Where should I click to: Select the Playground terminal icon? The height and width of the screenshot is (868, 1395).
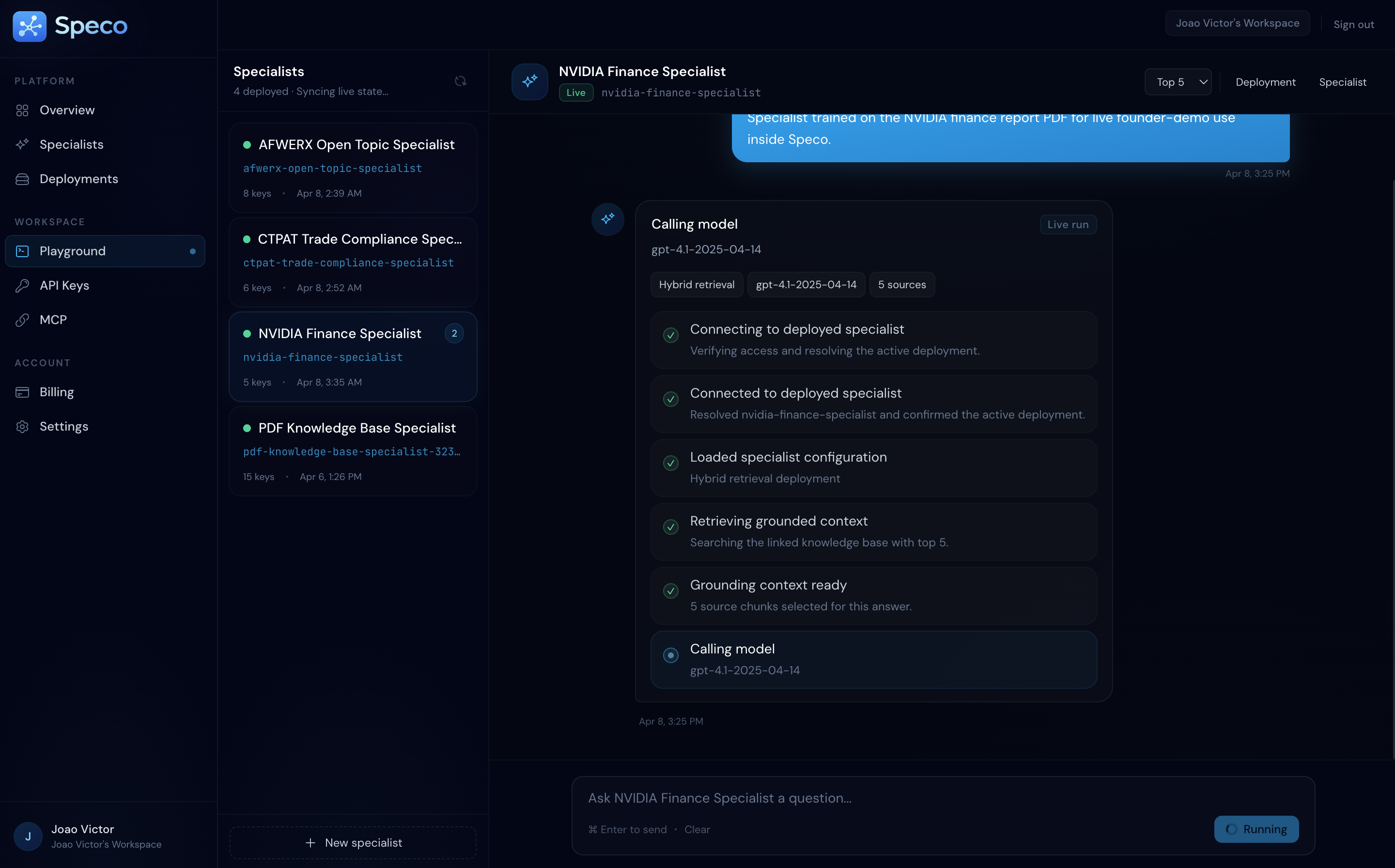(22, 251)
